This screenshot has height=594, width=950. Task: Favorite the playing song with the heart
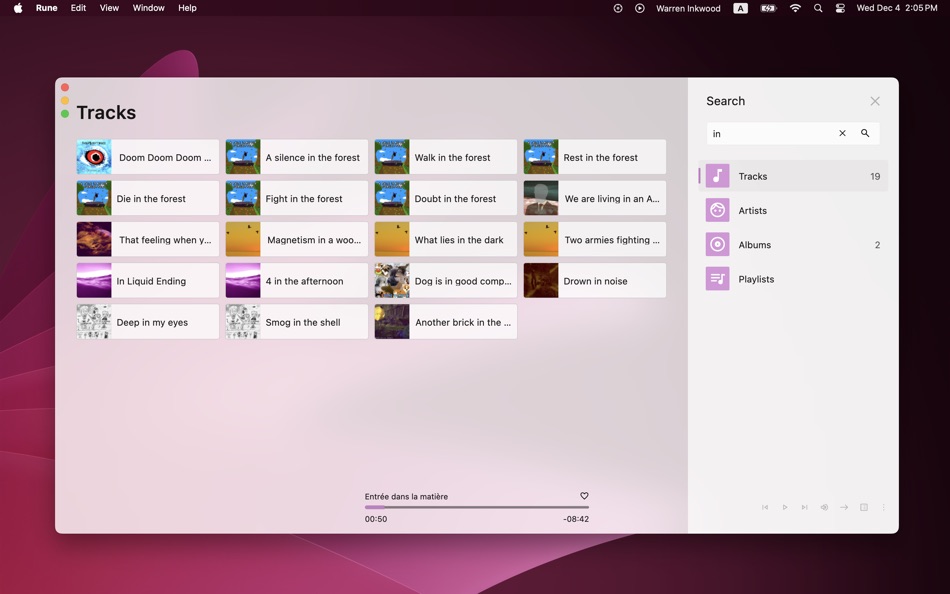(584, 495)
